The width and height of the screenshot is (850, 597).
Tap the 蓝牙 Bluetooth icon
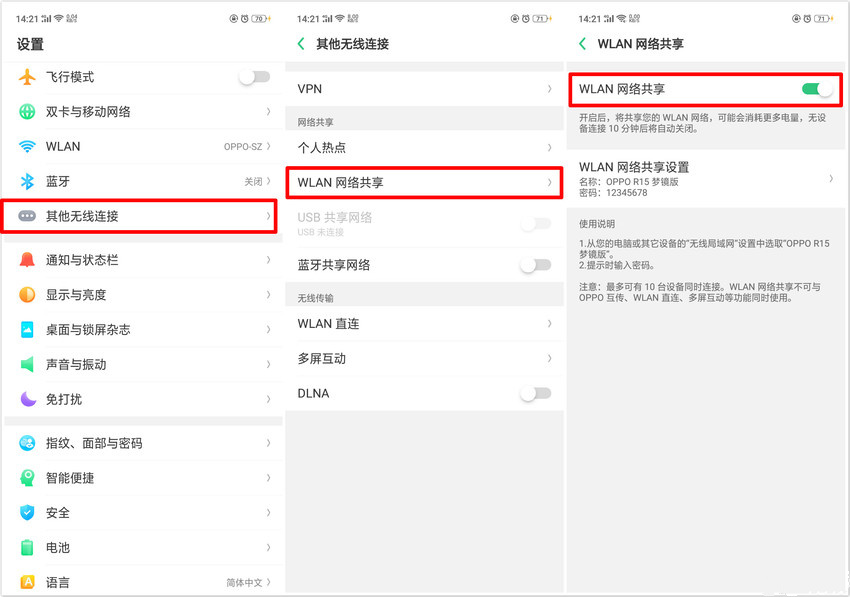[27, 180]
